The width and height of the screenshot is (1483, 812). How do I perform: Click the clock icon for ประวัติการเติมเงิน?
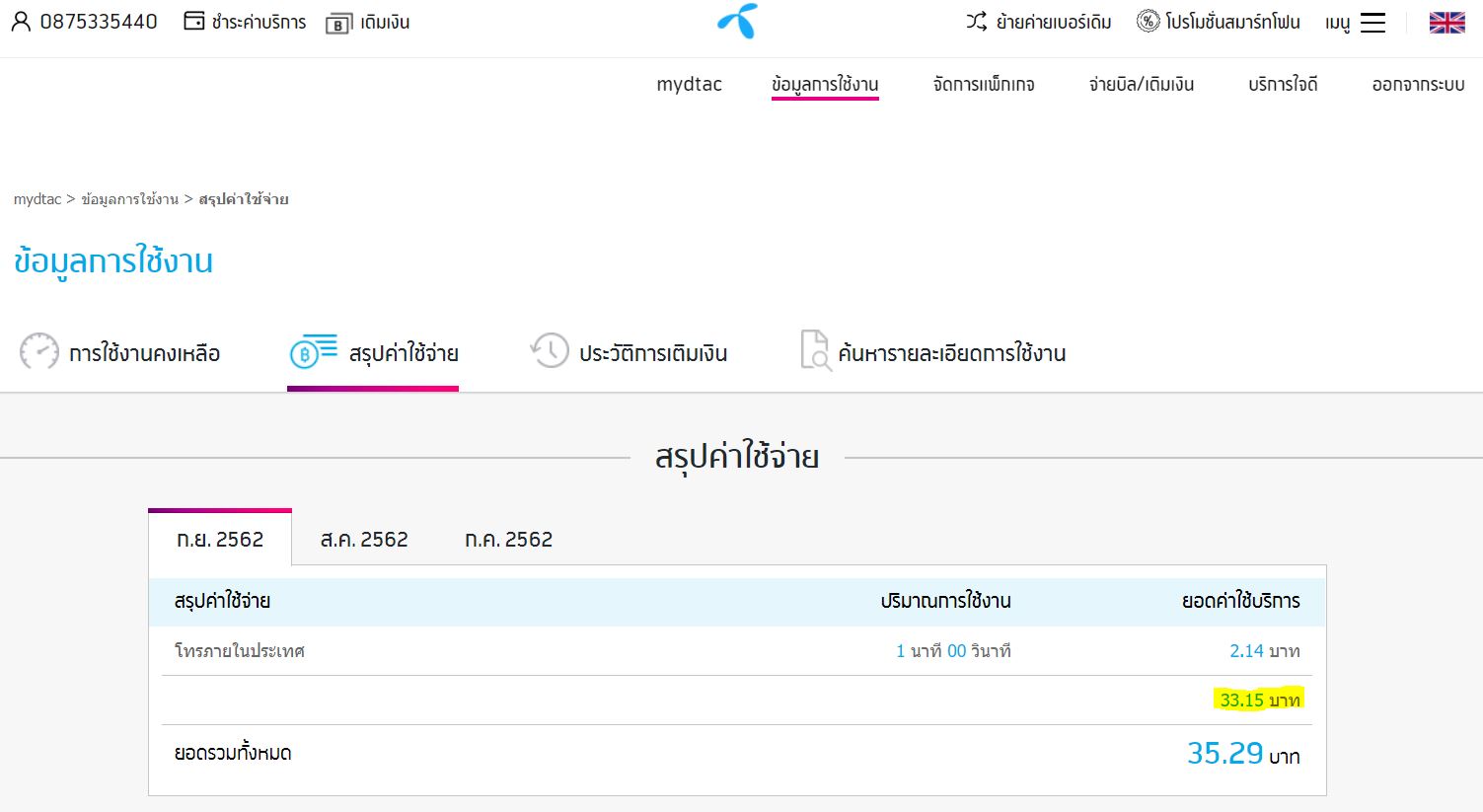(550, 350)
